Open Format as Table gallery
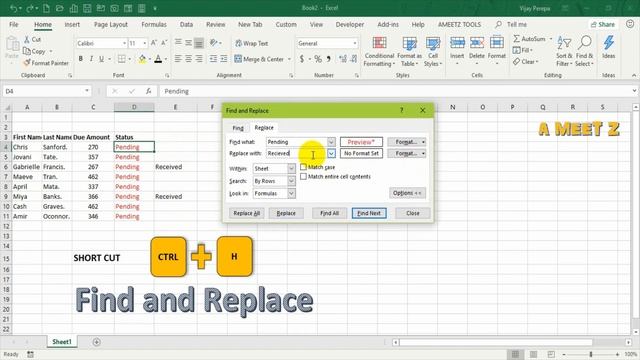640x360 pixels. pos(409,52)
